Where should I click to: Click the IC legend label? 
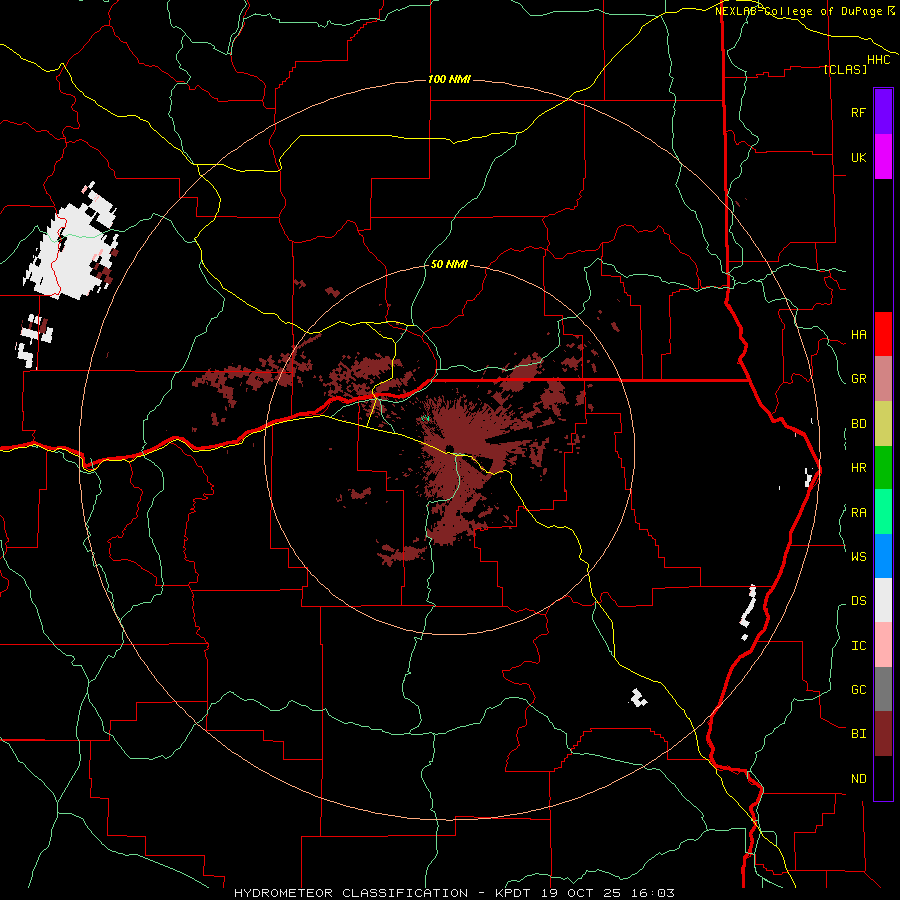click(858, 646)
